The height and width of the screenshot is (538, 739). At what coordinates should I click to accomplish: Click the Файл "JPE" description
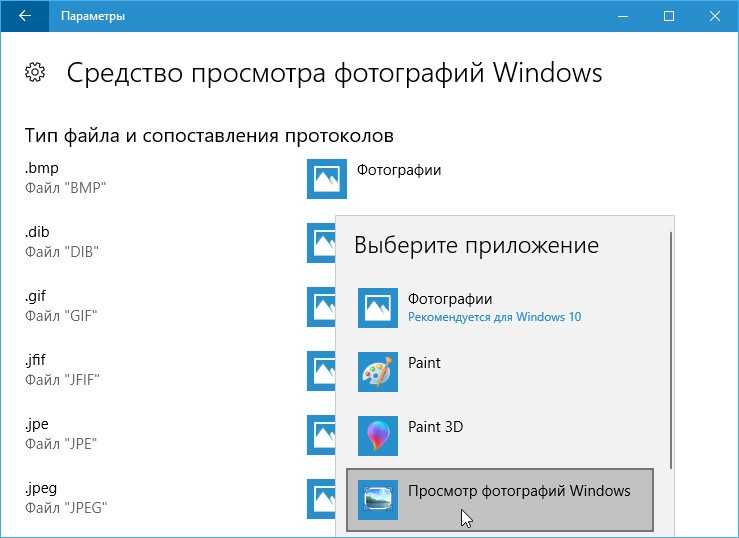tap(61, 444)
